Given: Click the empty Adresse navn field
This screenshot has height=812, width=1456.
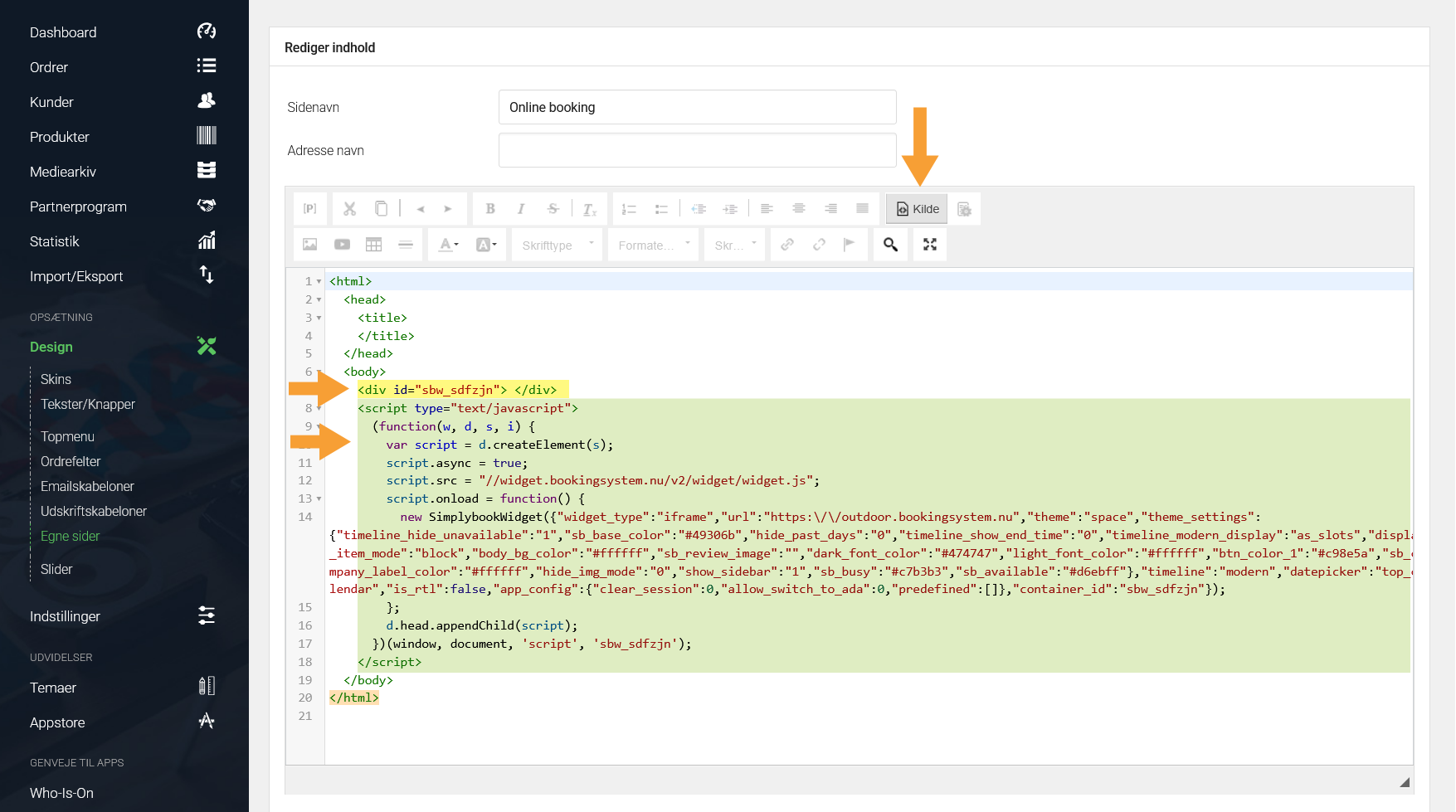Looking at the screenshot, I should tap(697, 150).
